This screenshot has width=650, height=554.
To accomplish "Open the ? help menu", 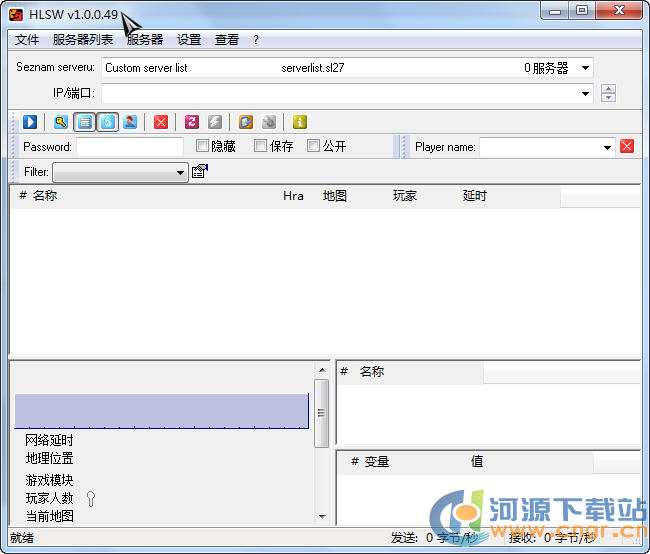I will 256,40.
